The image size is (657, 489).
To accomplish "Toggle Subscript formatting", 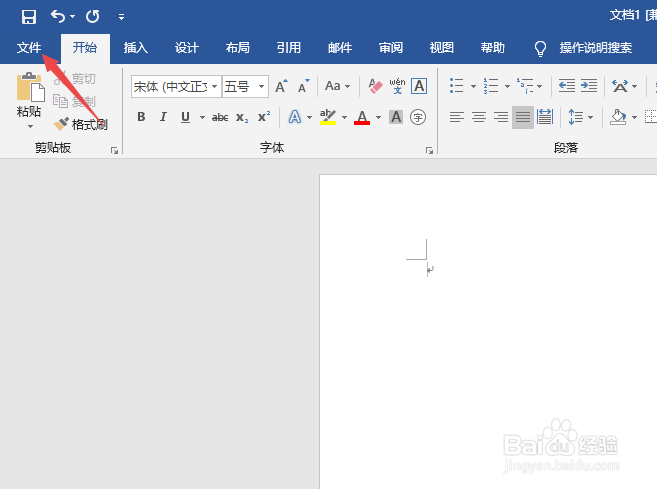I will tap(242, 117).
